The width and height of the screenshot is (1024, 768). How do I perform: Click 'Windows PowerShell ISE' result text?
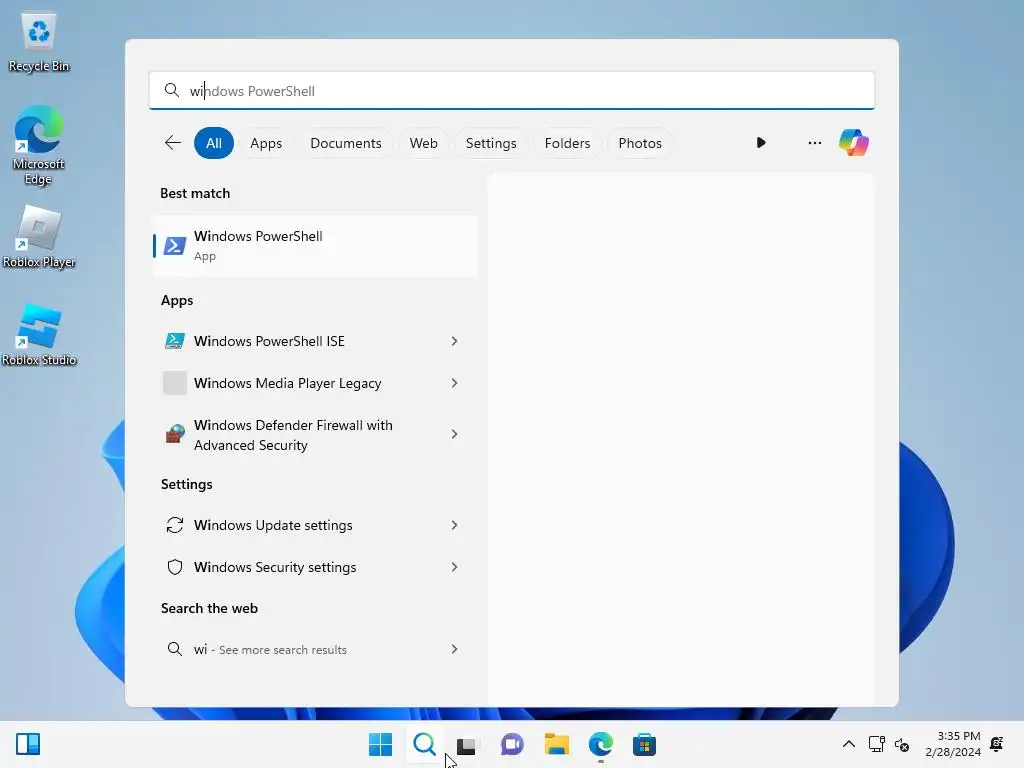click(269, 341)
